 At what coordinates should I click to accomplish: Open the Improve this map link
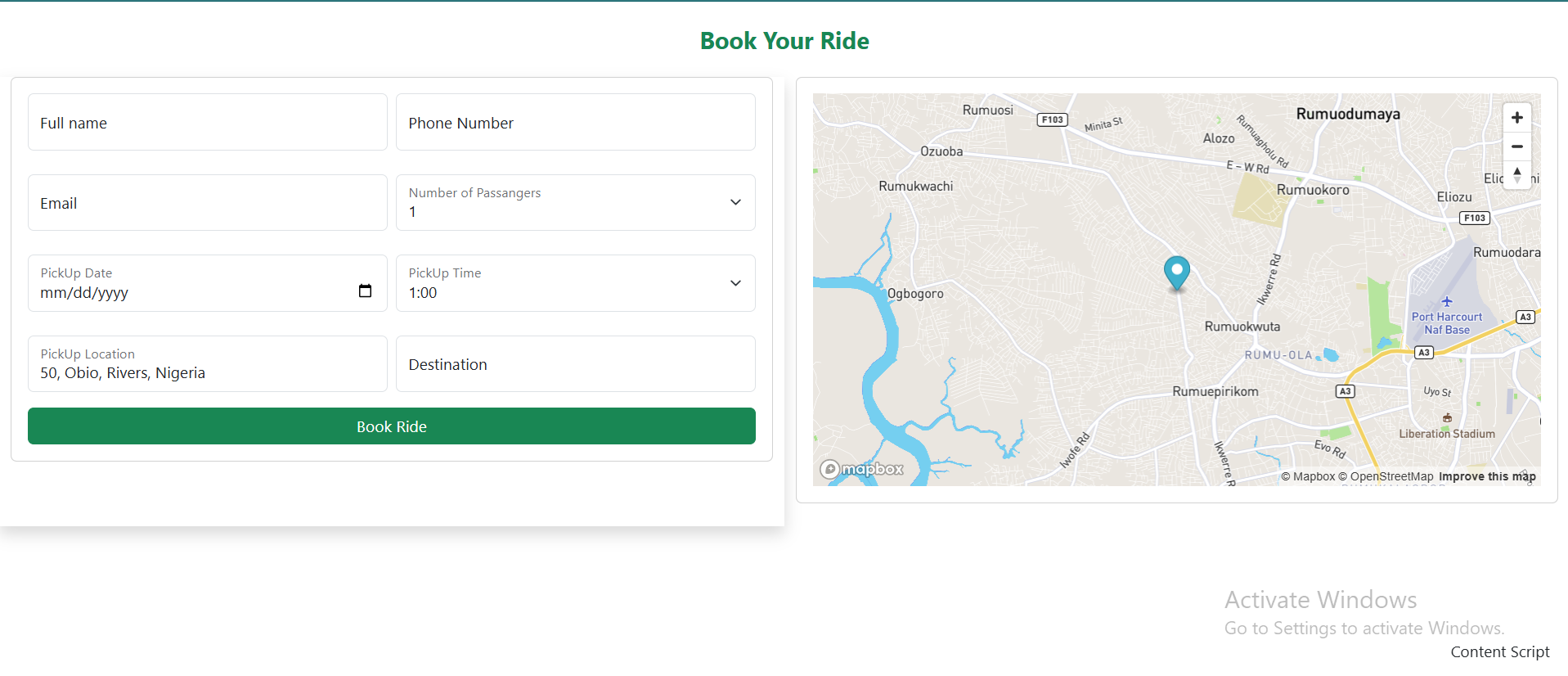tap(1486, 476)
